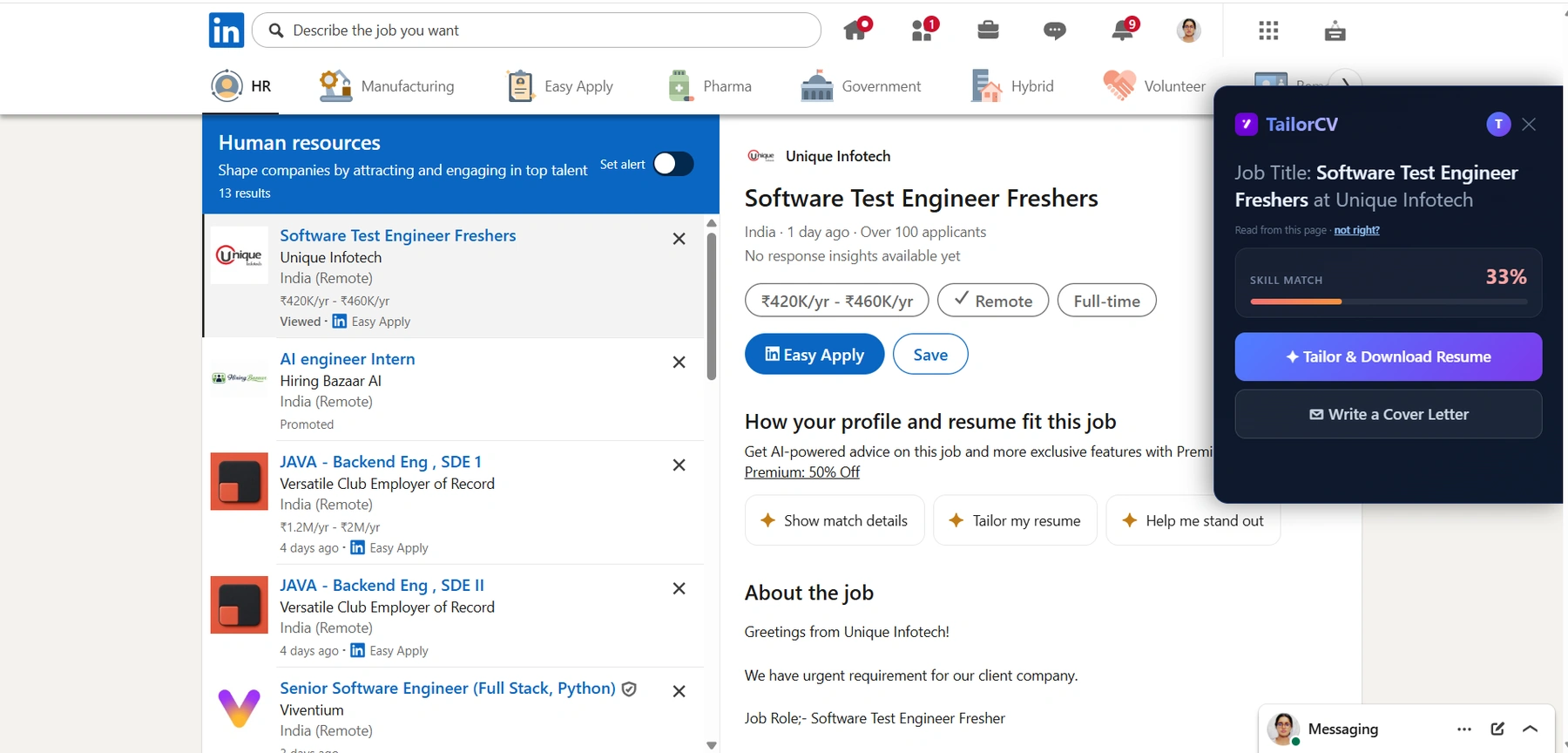Open AI engineer Intern job listing

pyautogui.click(x=348, y=359)
